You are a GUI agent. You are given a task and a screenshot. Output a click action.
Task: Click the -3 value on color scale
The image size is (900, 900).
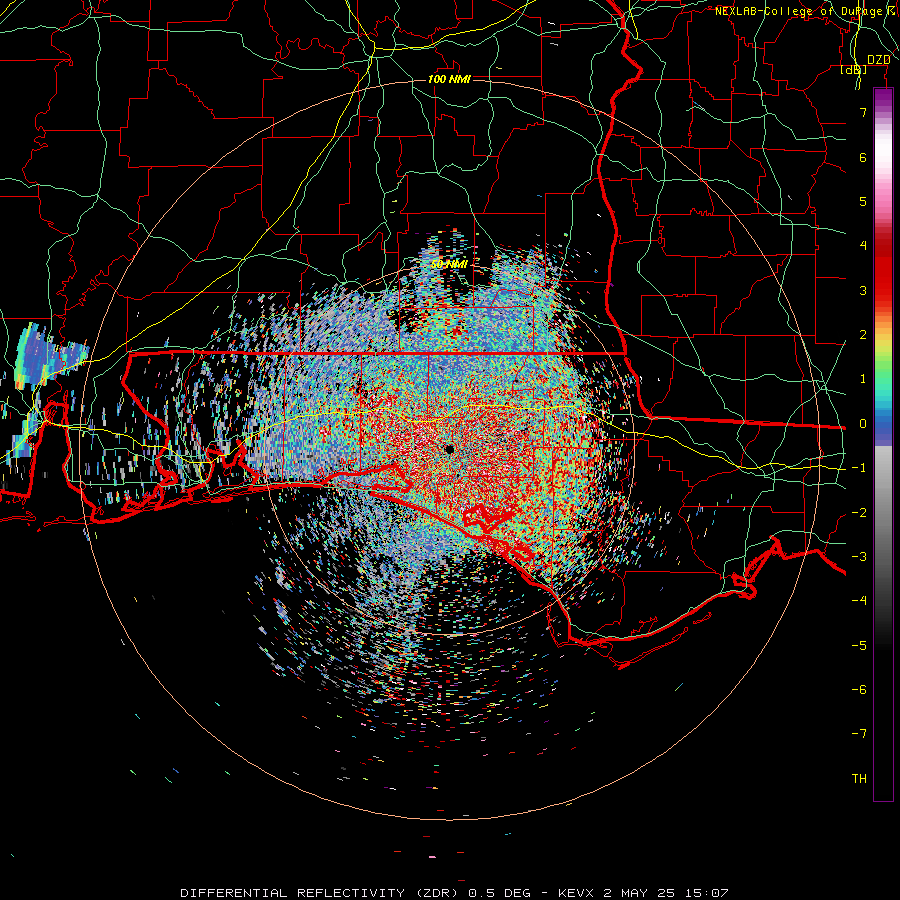[x=859, y=557]
